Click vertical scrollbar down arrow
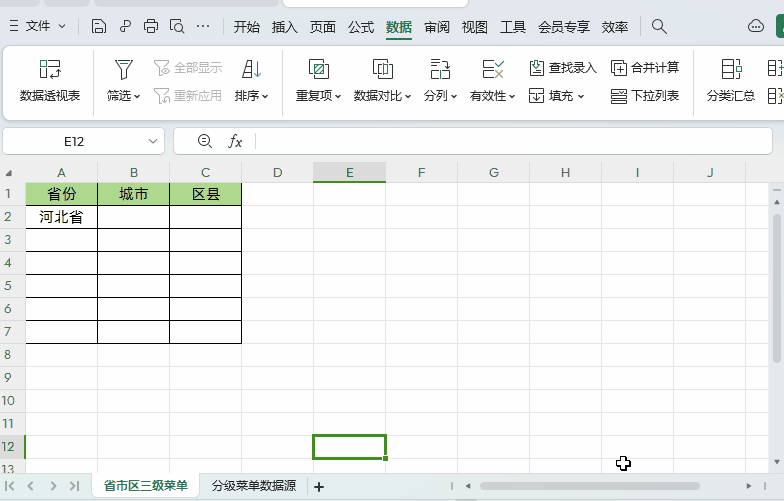Screen dimensions: 784x501 tap(776, 462)
